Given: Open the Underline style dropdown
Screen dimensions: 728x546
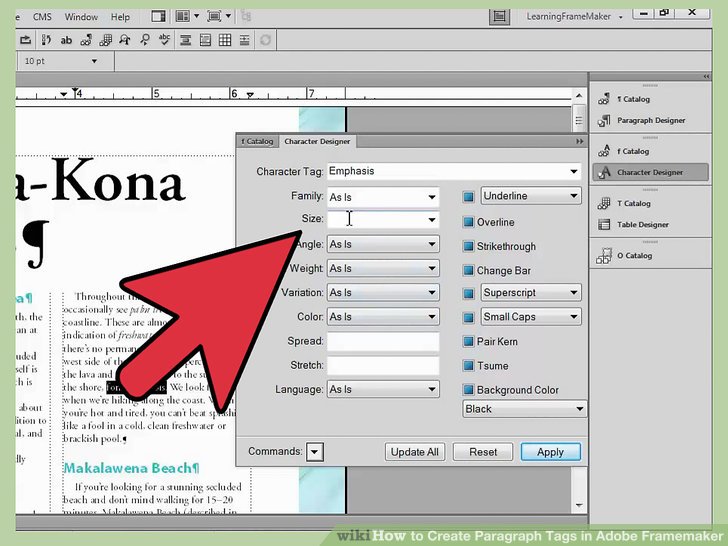Looking at the screenshot, I should pos(530,196).
